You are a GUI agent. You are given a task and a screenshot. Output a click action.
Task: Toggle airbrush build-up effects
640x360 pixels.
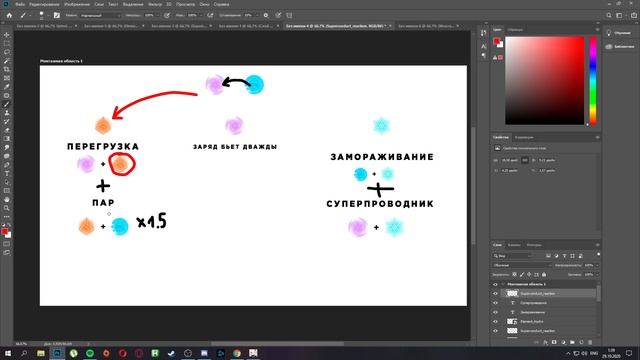click(210, 16)
